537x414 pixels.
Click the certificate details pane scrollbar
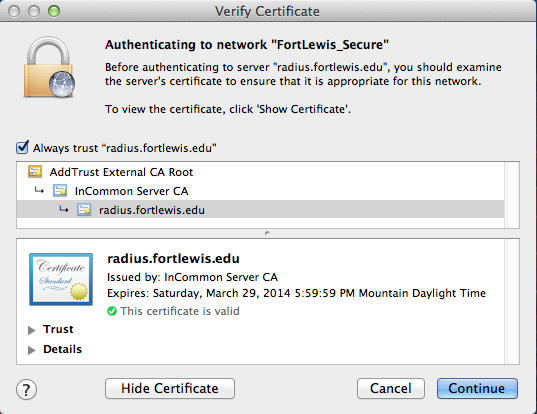pos(512,302)
